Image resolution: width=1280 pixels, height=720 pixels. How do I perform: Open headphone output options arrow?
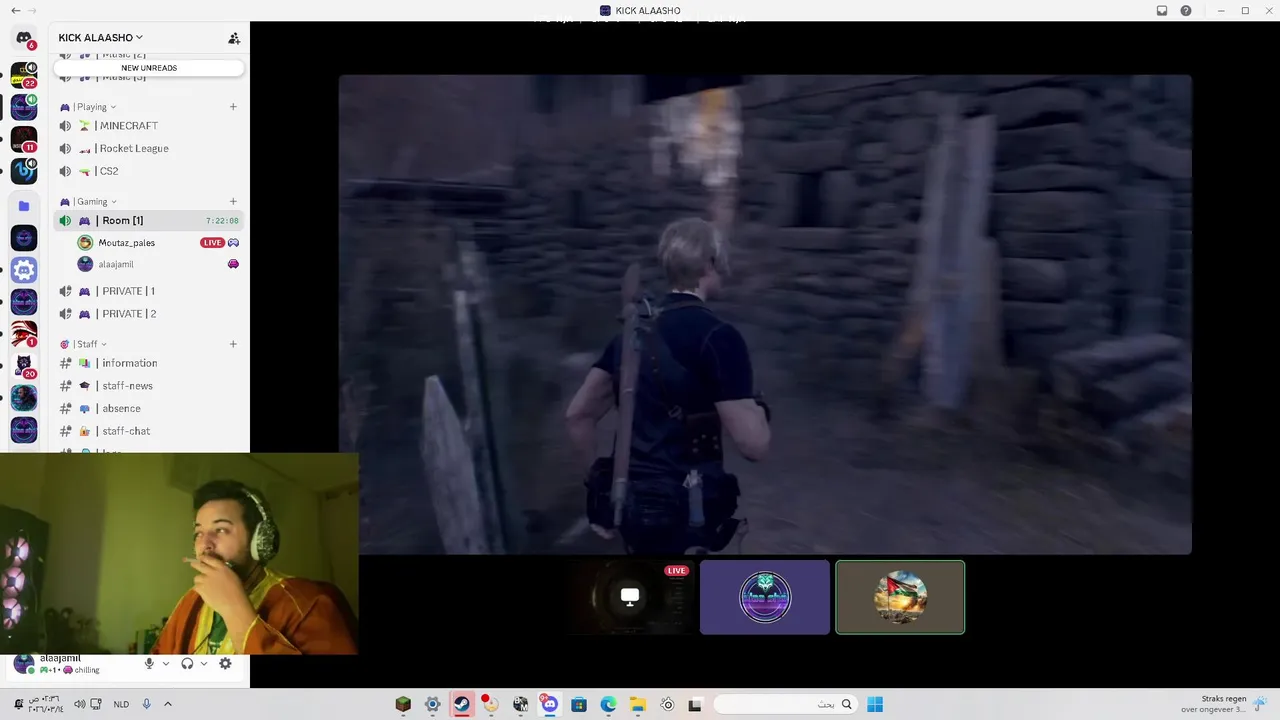[x=204, y=663]
